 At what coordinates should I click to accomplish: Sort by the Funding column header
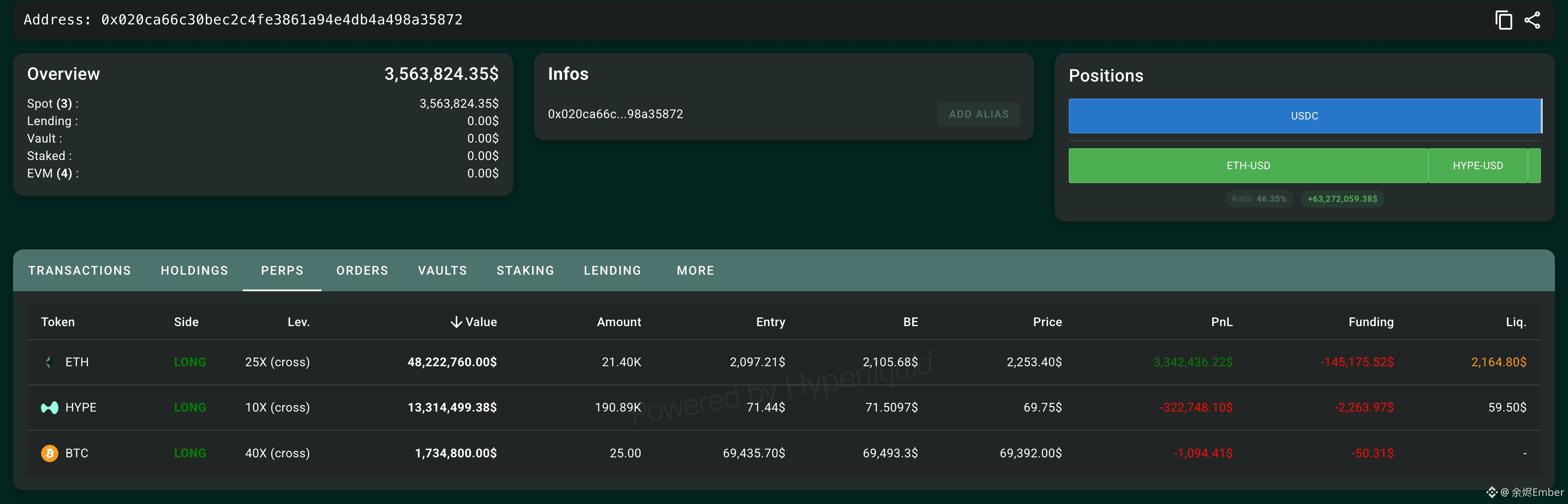(x=1371, y=322)
